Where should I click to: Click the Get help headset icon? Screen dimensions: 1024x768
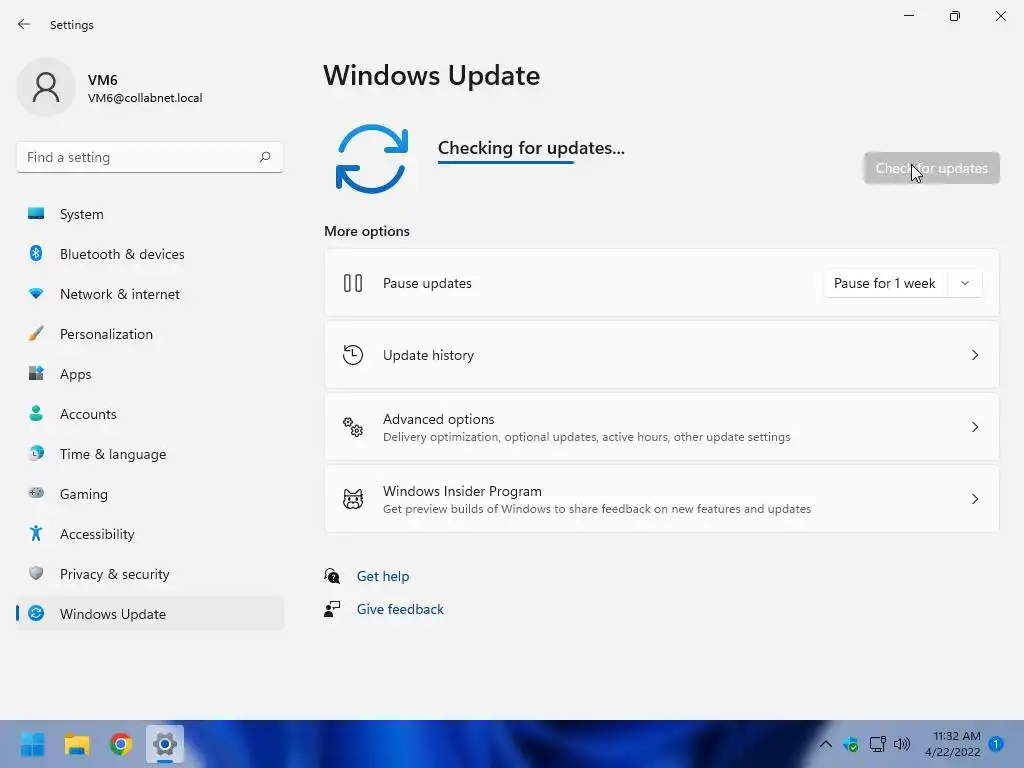point(332,575)
